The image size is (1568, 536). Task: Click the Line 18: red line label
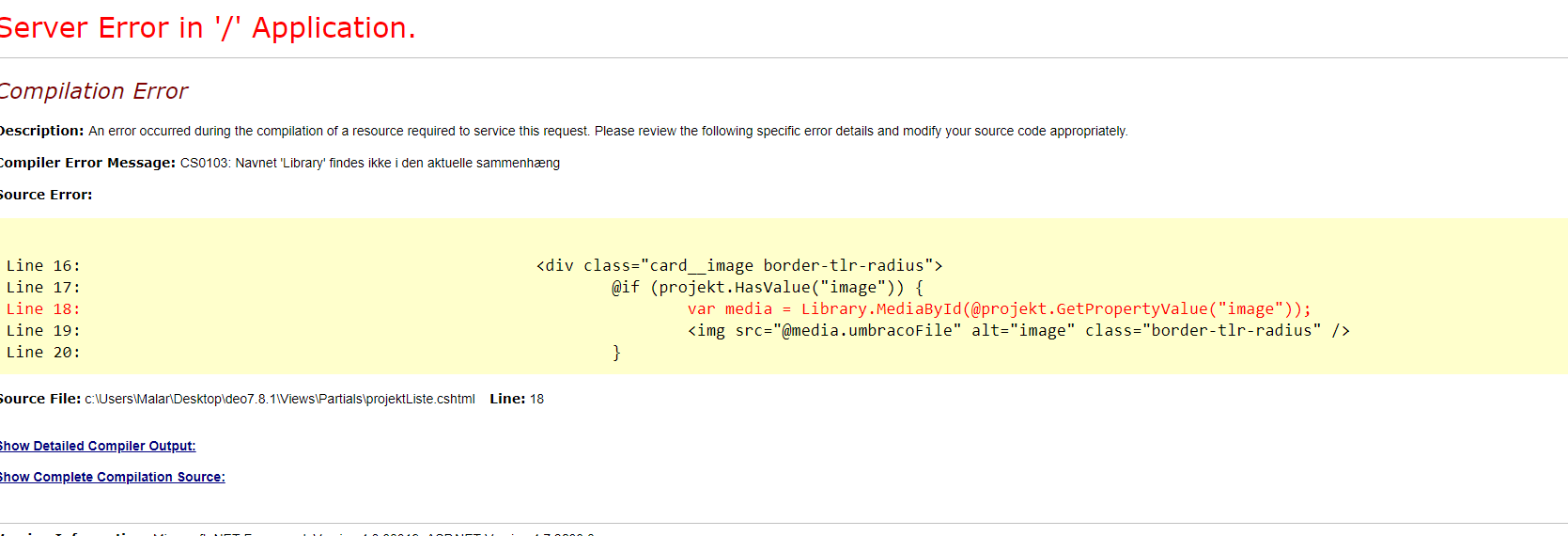pos(43,309)
